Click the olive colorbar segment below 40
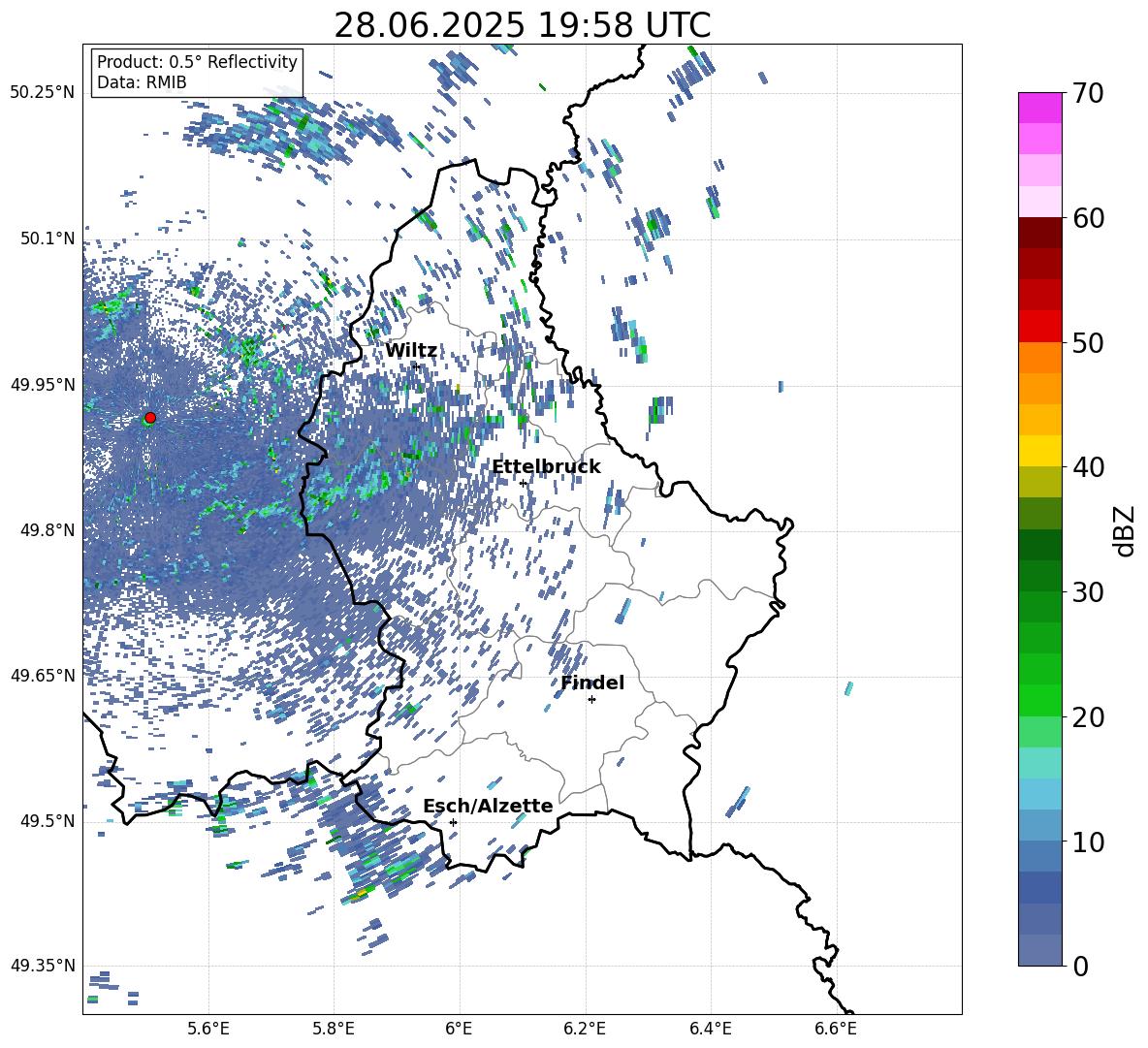This screenshot has height=1048, width=1148. tap(1039, 482)
